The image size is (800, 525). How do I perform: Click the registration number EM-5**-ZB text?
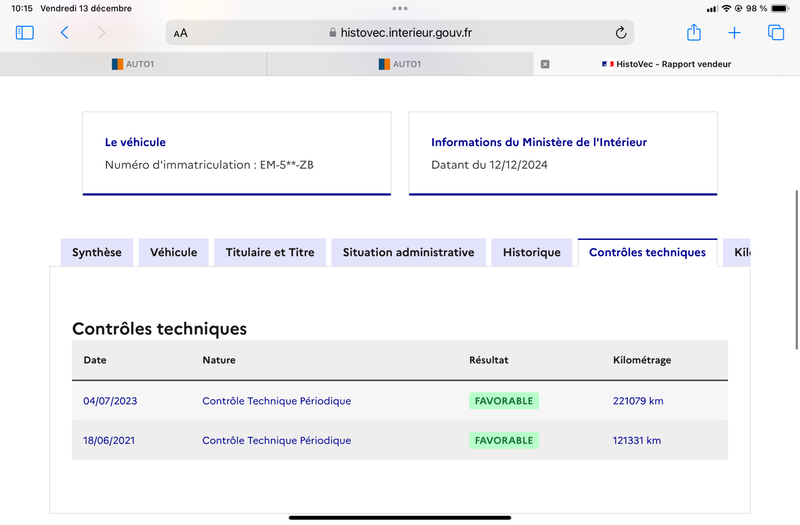[287, 165]
